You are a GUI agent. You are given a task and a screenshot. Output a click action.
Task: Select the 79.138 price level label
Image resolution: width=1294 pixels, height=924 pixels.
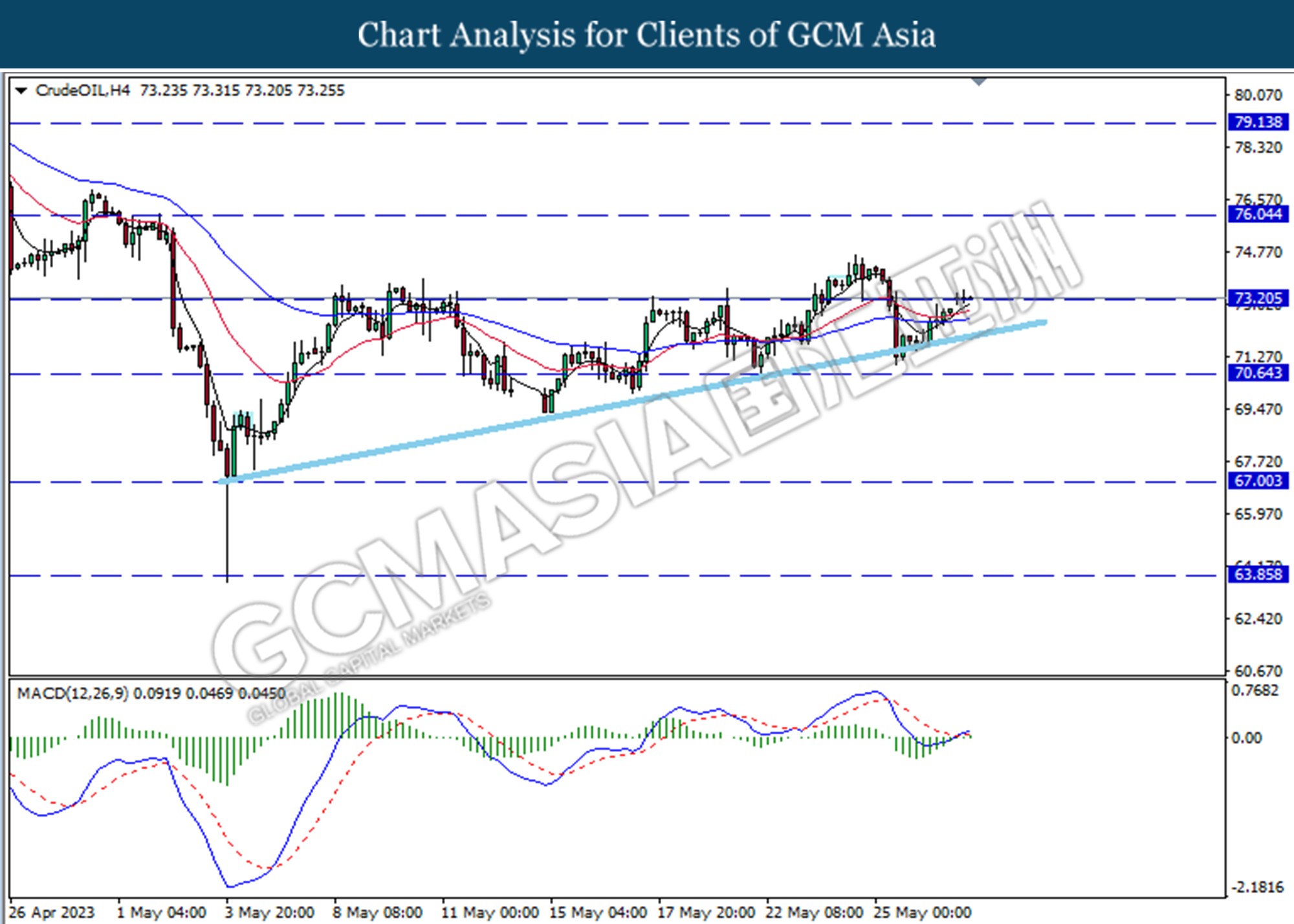point(1258,122)
